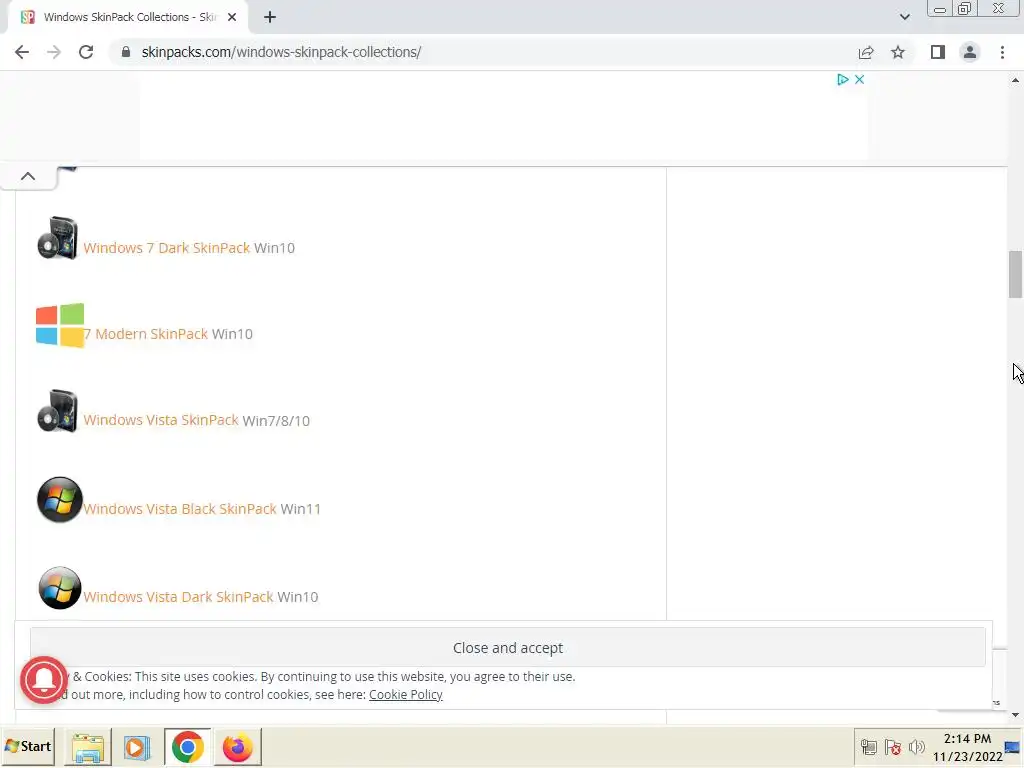Click the taskbar clock showing 2:14 PM
1024x768 pixels.
(x=967, y=747)
